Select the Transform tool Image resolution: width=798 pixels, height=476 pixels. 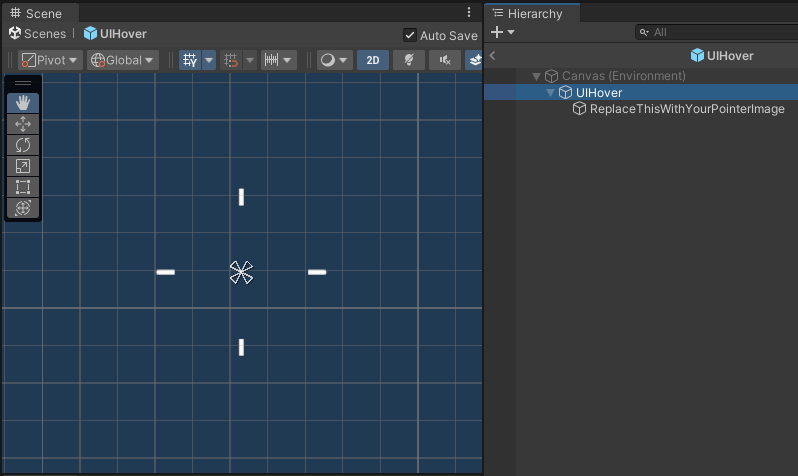pos(23,208)
